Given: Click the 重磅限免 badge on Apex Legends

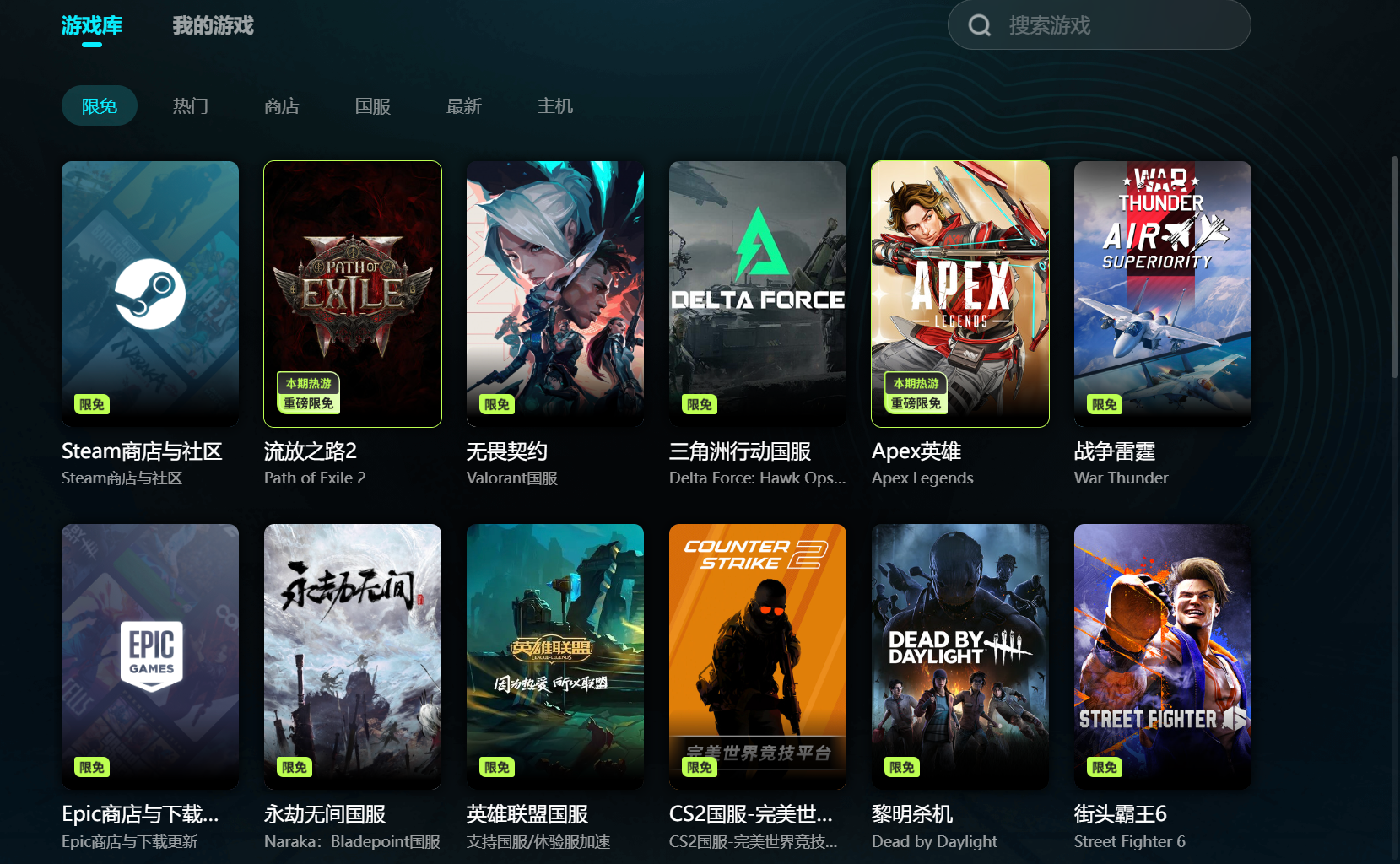Looking at the screenshot, I should pyautogui.click(x=916, y=403).
